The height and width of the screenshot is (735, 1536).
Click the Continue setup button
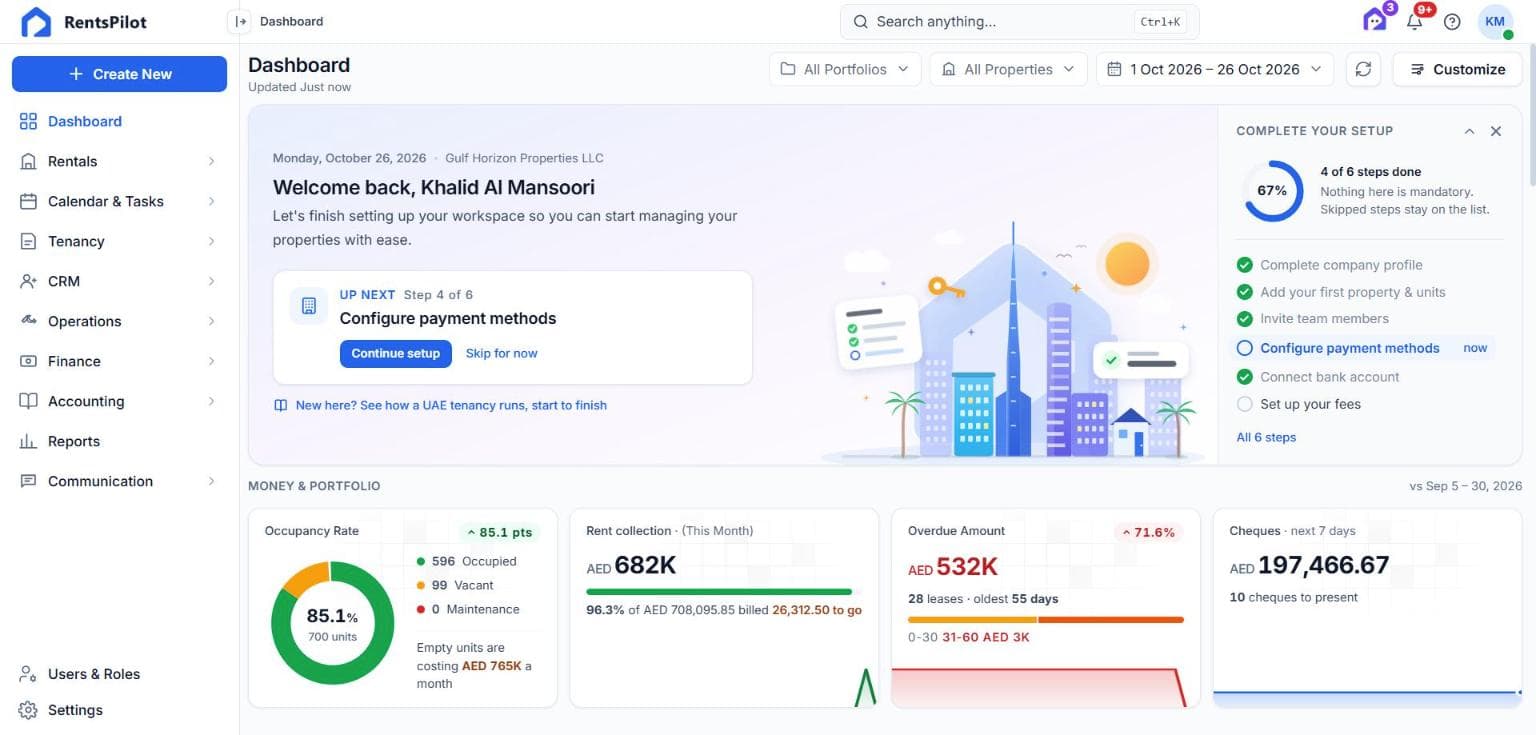coord(396,353)
